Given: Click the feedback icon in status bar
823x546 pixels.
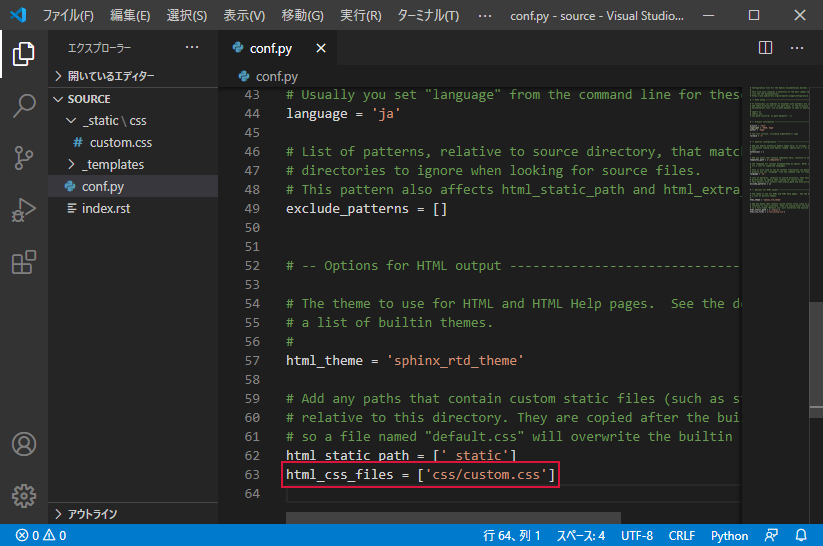Looking at the screenshot, I should pyautogui.click(x=771, y=535).
